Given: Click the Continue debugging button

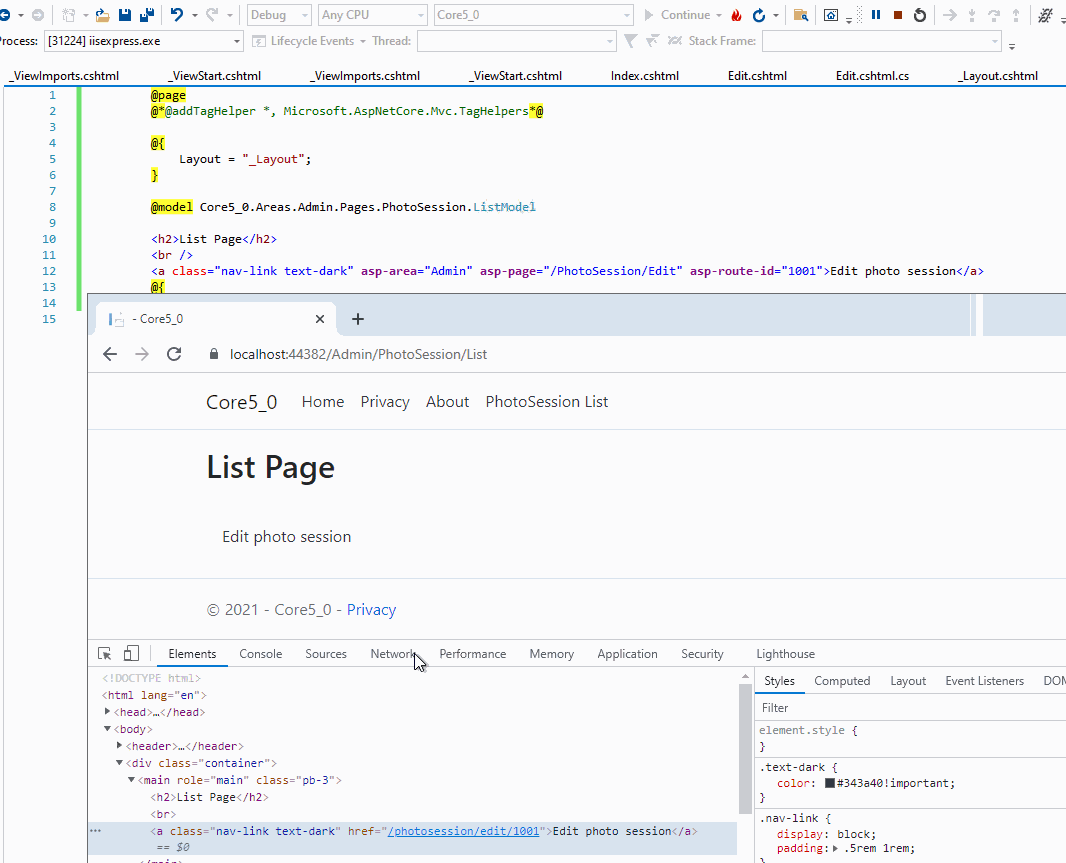Looking at the screenshot, I should [x=677, y=15].
